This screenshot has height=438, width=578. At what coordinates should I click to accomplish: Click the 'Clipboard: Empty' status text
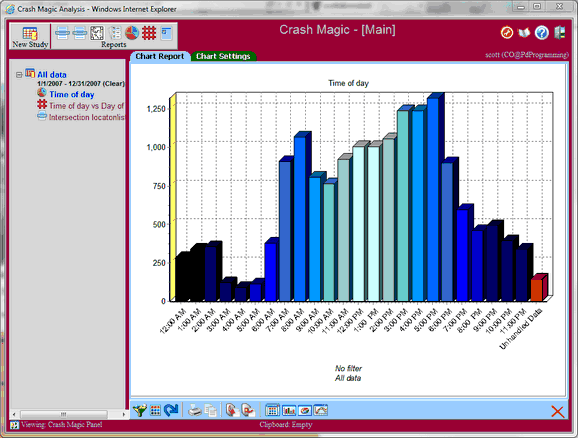click(286, 425)
